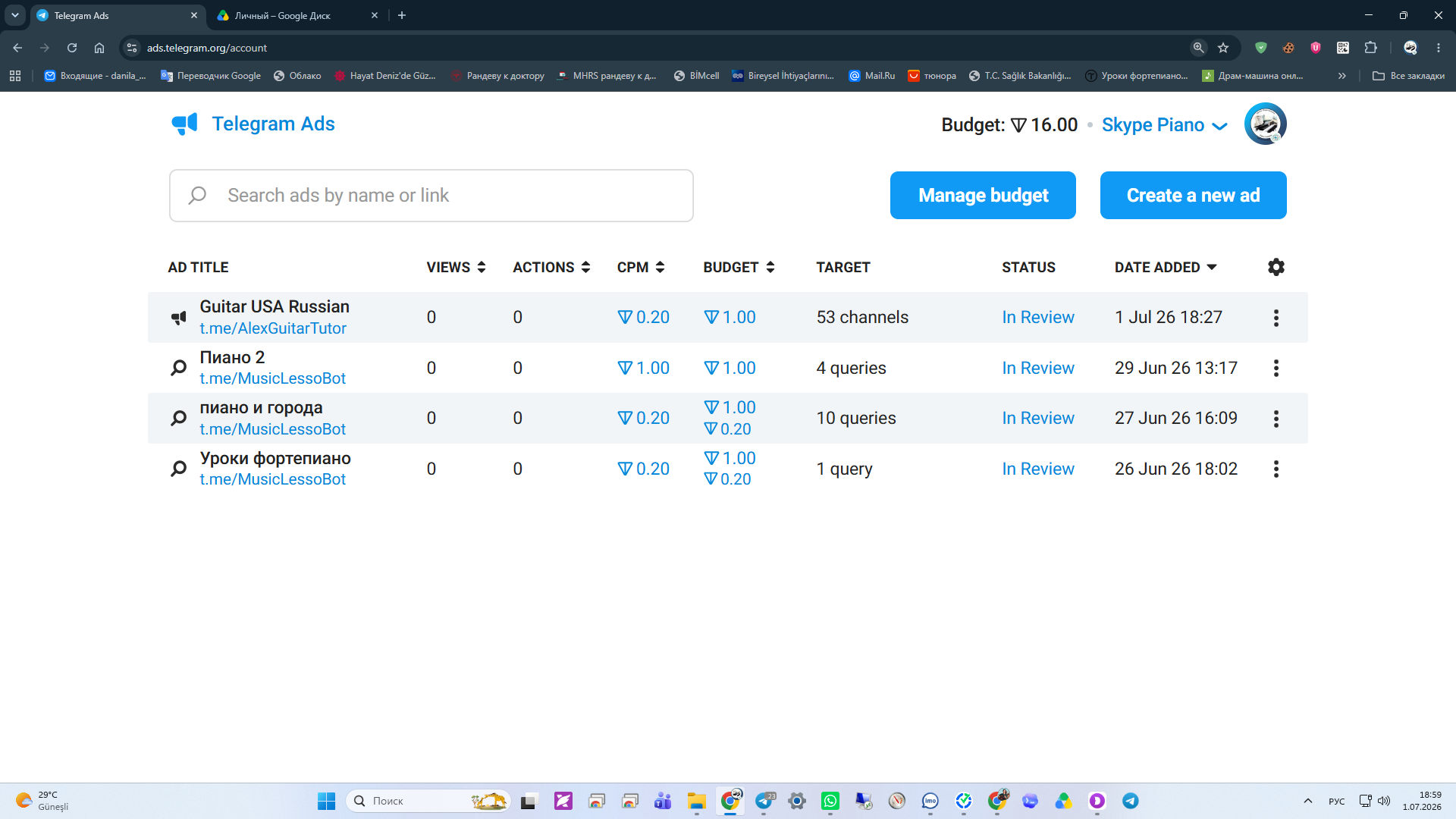Open options menu for пиано и города ad
1456x819 pixels.
[x=1276, y=419]
